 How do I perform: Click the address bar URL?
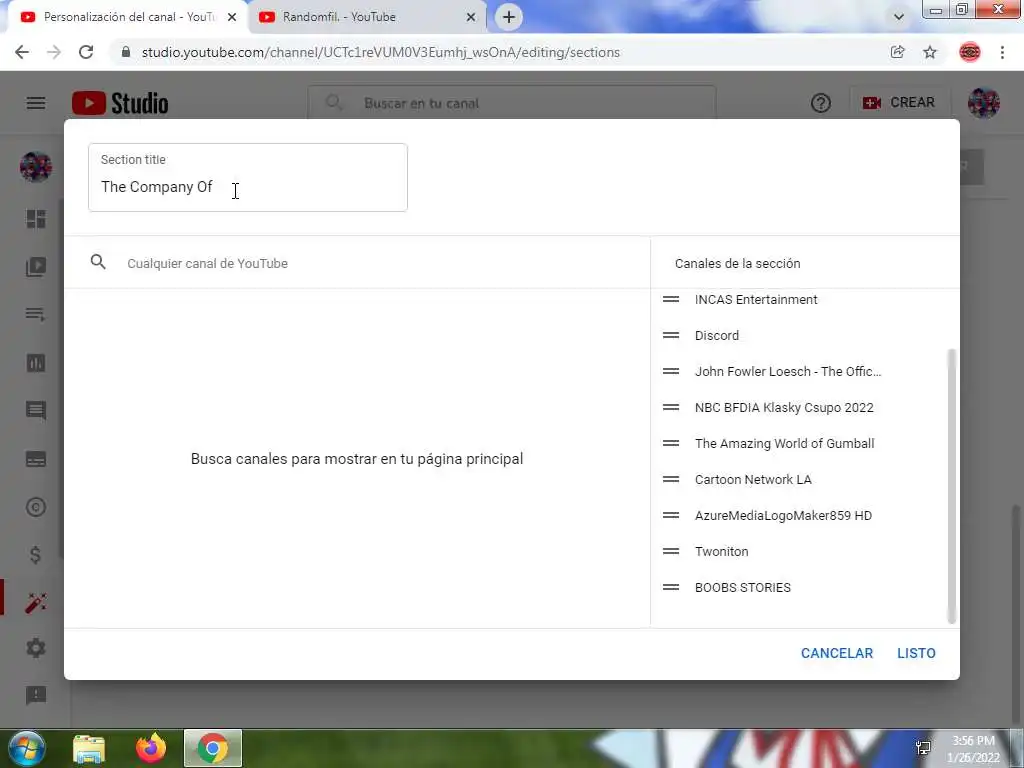[x=381, y=52]
